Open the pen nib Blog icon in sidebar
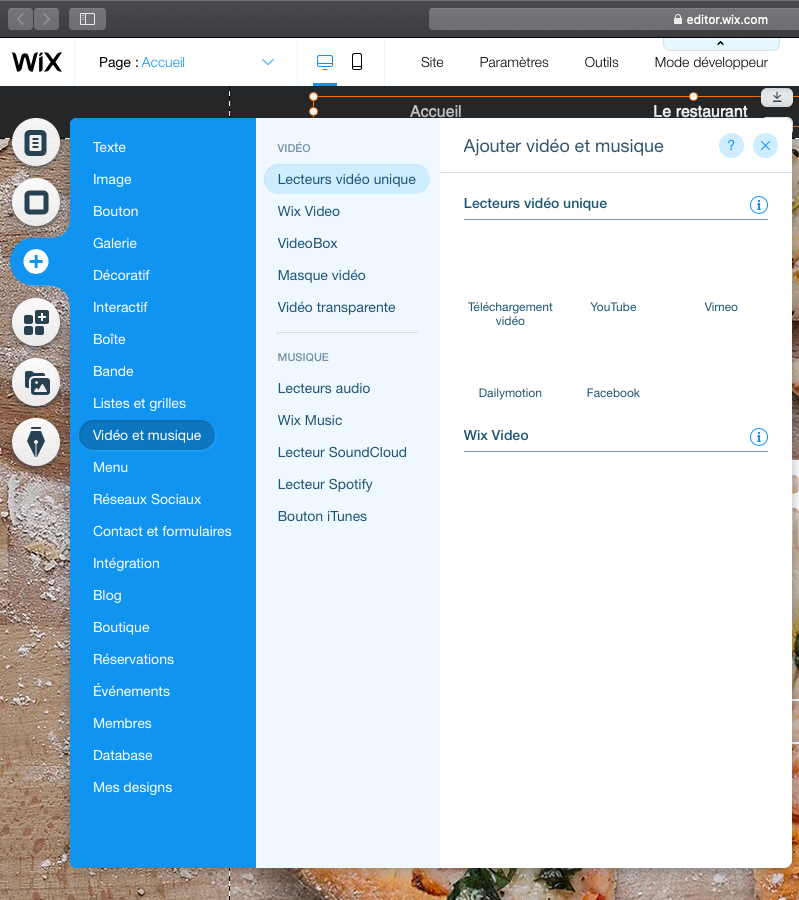Screen dimensions: 799x900 [x=36, y=442]
